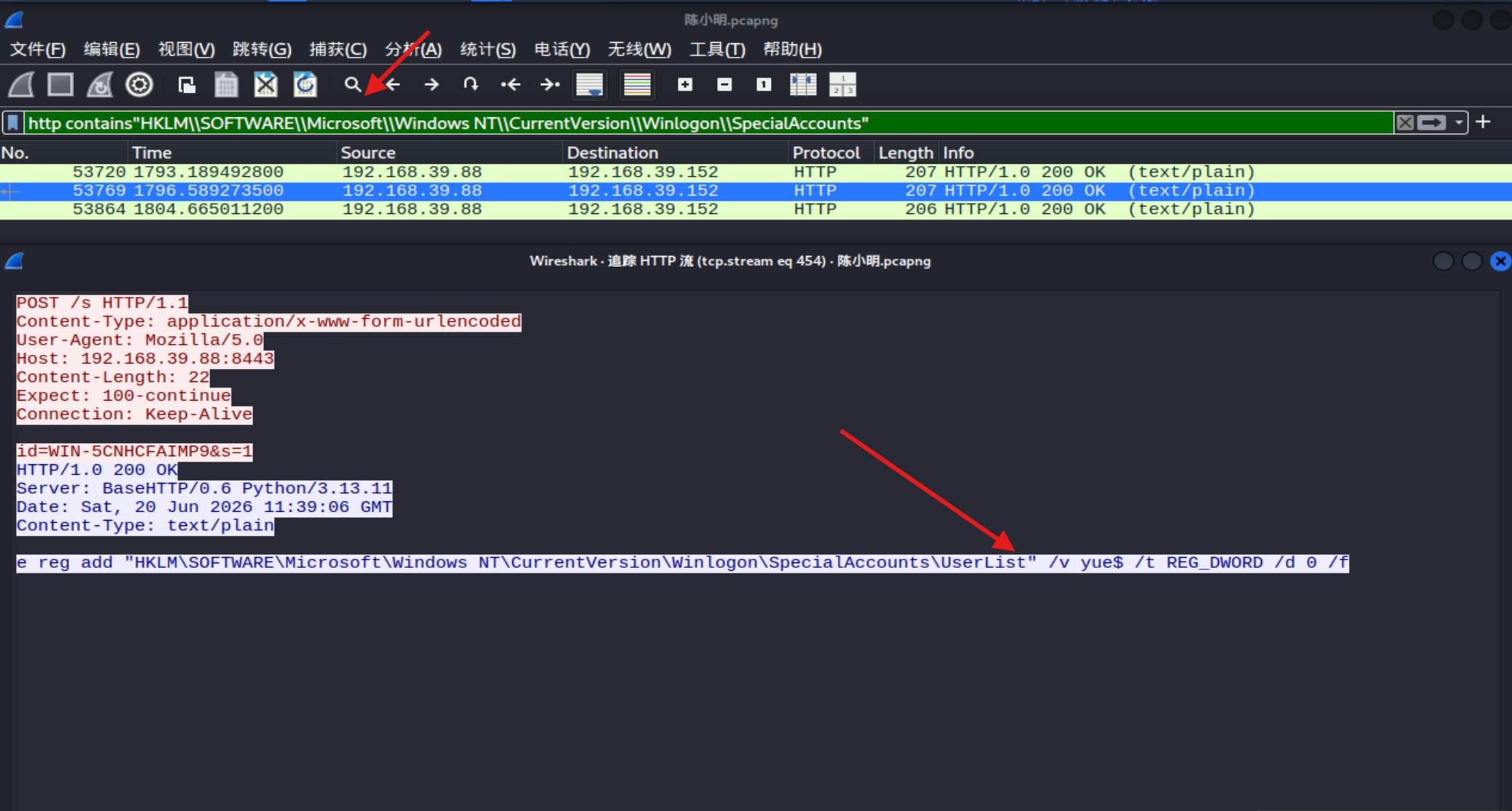Clear the display filter
Screen dimensions: 1512x811
1405,123
